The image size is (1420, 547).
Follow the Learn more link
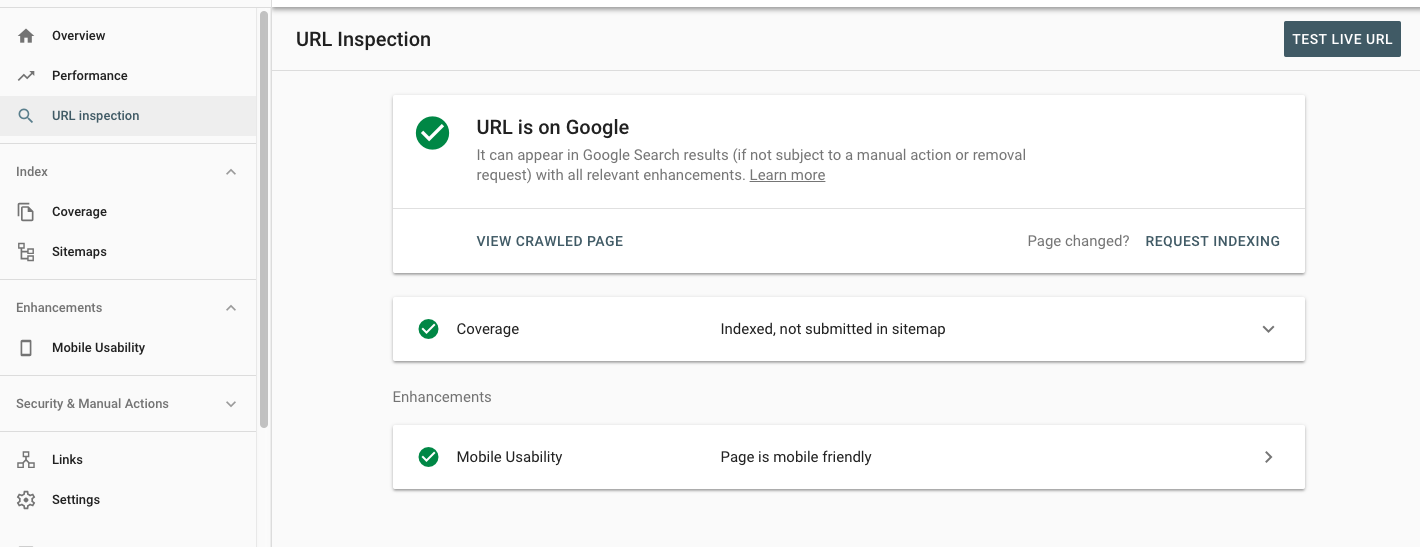pos(787,175)
